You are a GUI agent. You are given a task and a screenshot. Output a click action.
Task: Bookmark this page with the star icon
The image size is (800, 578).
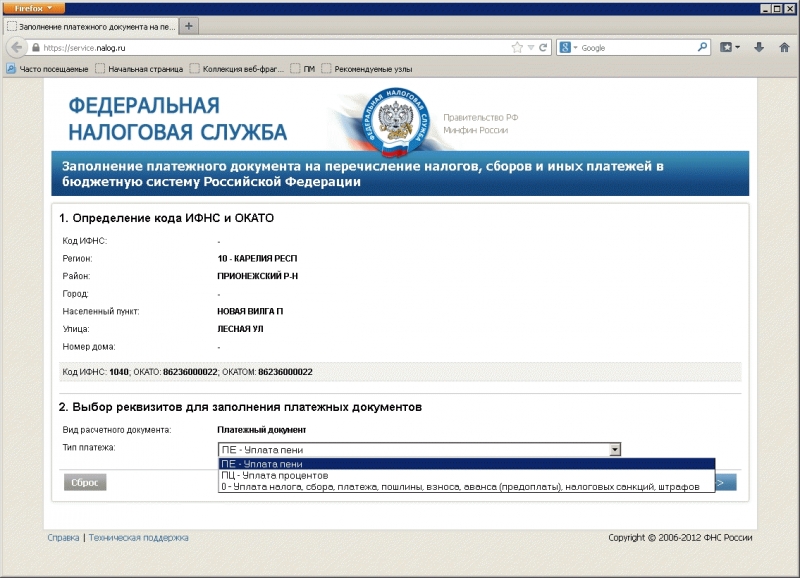517,46
